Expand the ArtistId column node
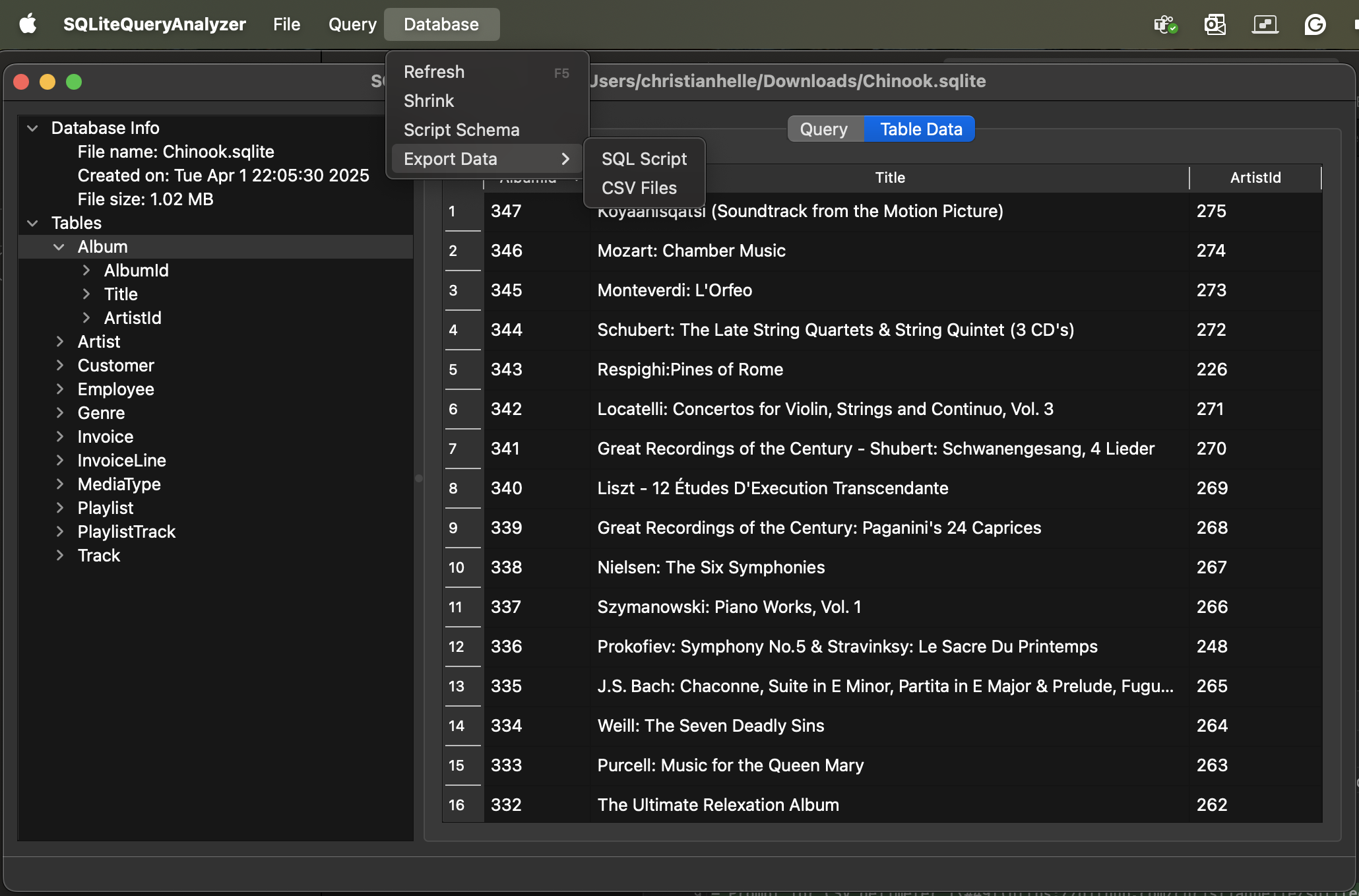 86,318
